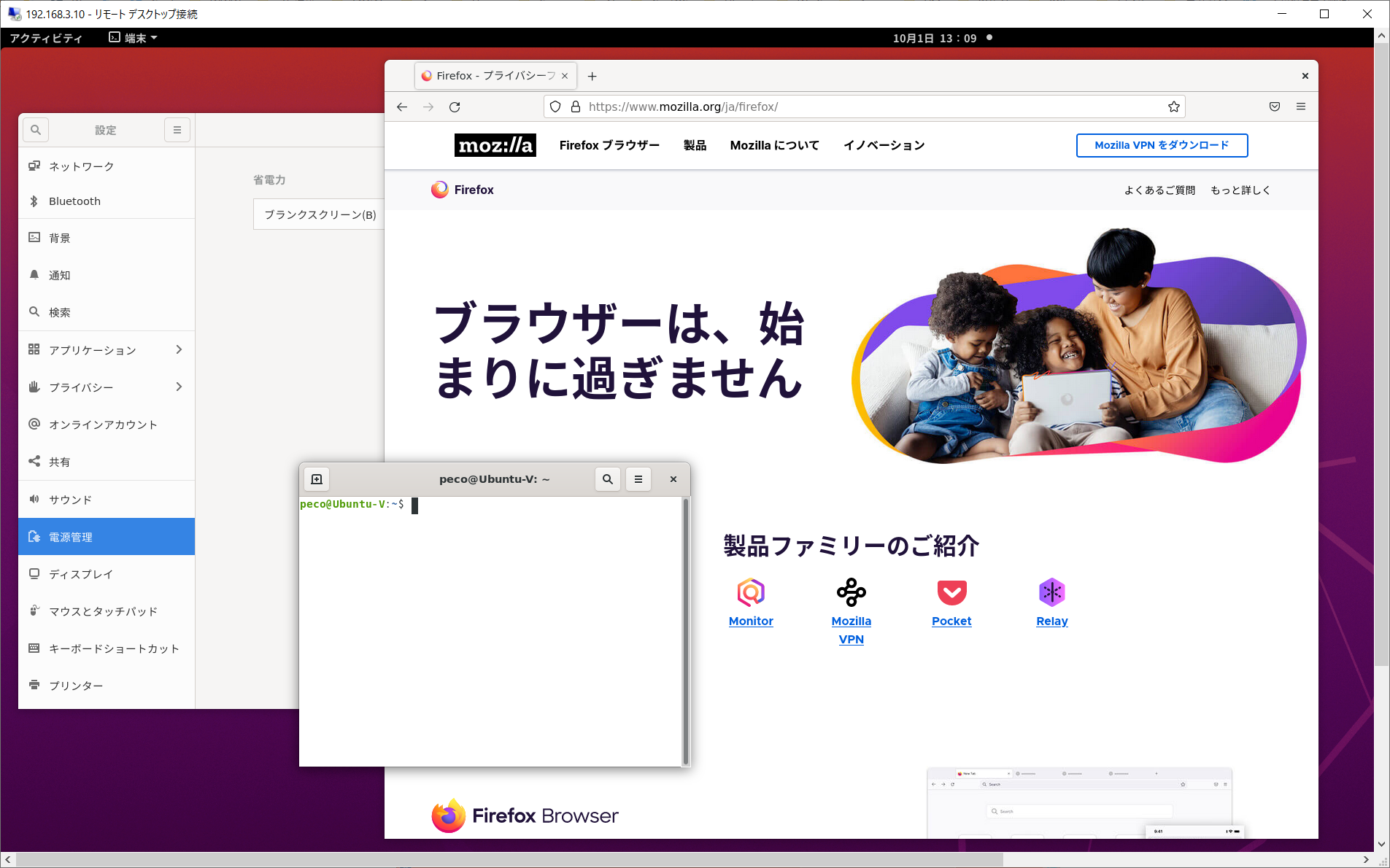This screenshot has width=1390, height=868.
Task: Click the Firefox URL address bar
Action: tap(864, 106)
